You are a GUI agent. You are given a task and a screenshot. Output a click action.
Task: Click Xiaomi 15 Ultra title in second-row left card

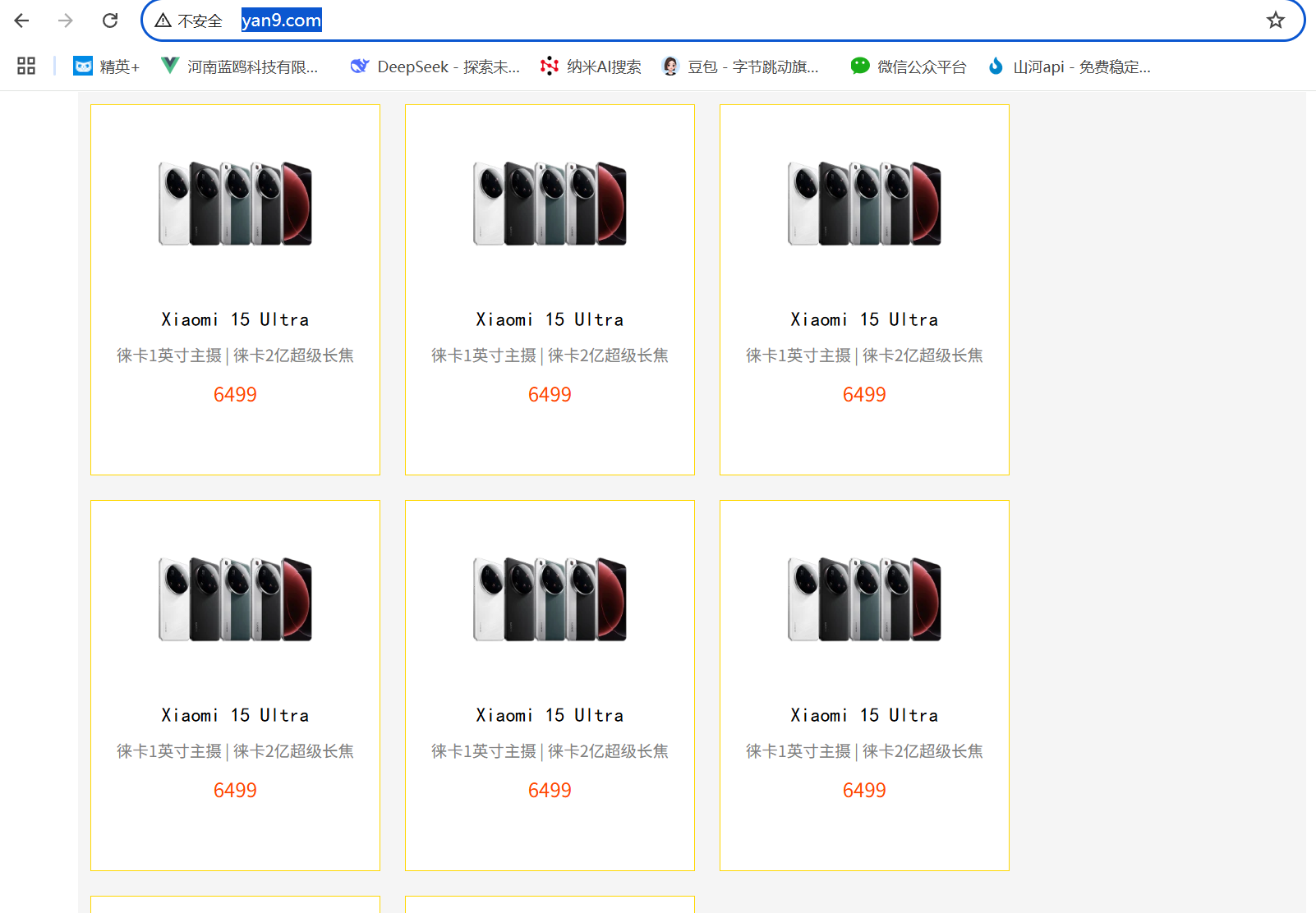(235, 715)
